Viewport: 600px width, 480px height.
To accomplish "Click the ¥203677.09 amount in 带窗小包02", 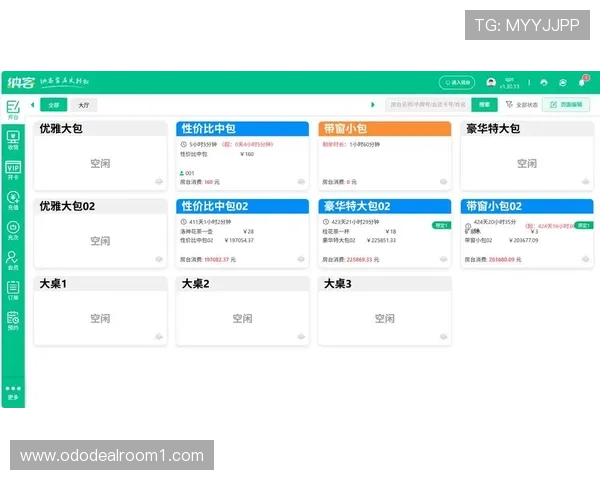I will coord(523,240).
